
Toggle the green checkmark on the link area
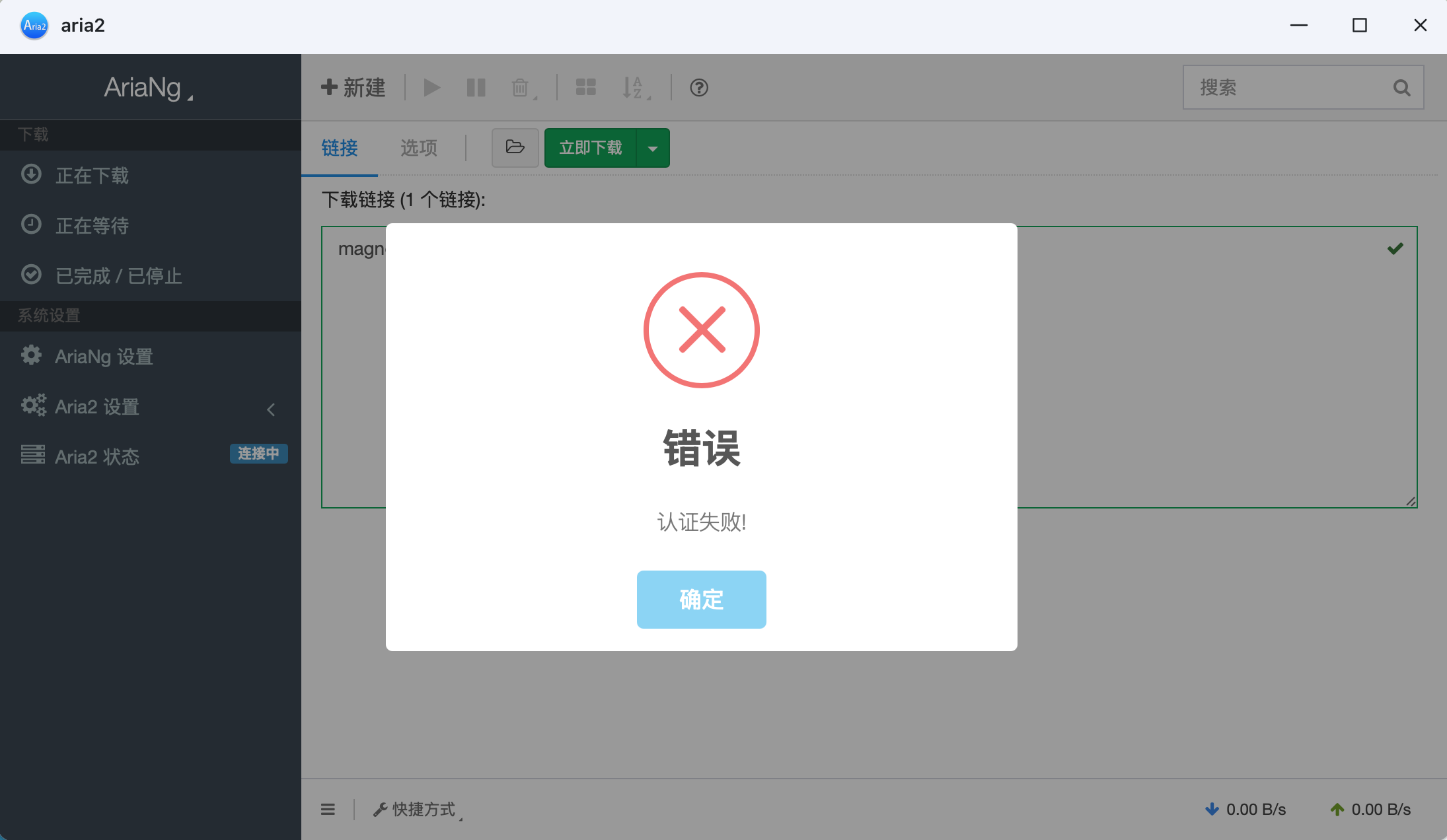[1395, 248]
